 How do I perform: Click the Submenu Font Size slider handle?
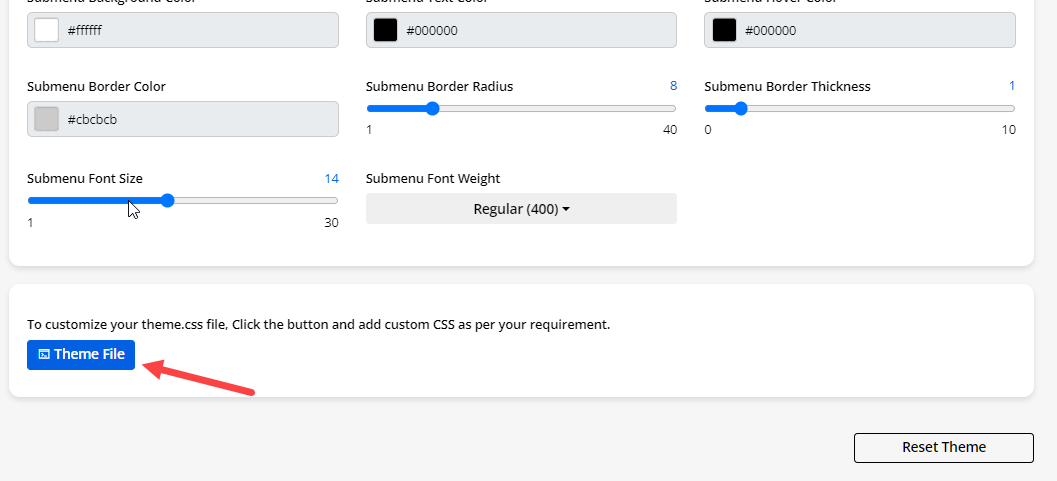[167, 201]
